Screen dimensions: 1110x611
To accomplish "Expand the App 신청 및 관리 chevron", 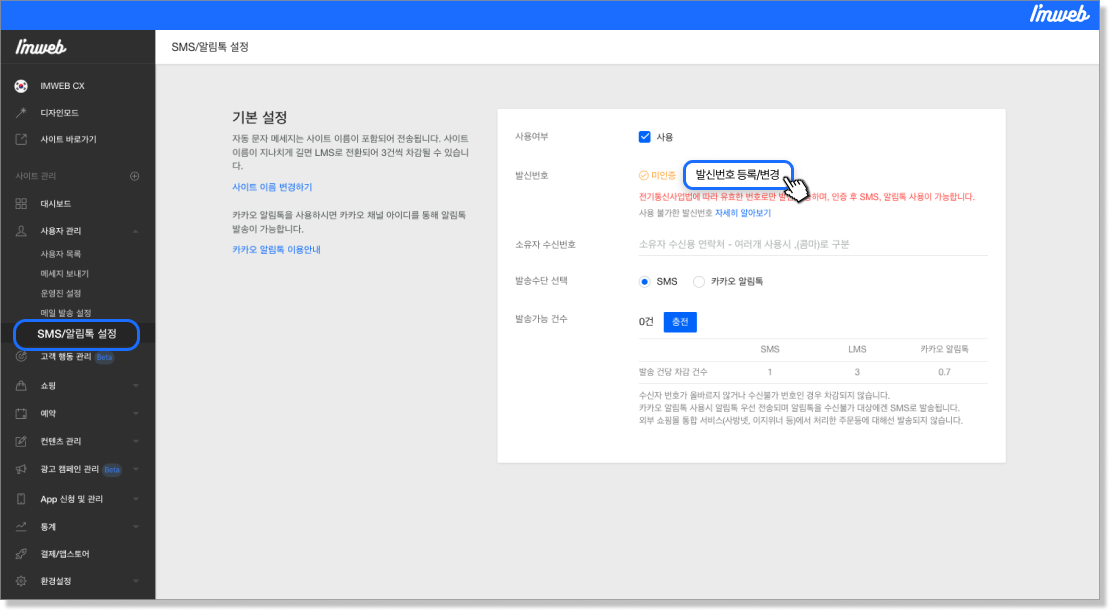I will click(135, 499).
